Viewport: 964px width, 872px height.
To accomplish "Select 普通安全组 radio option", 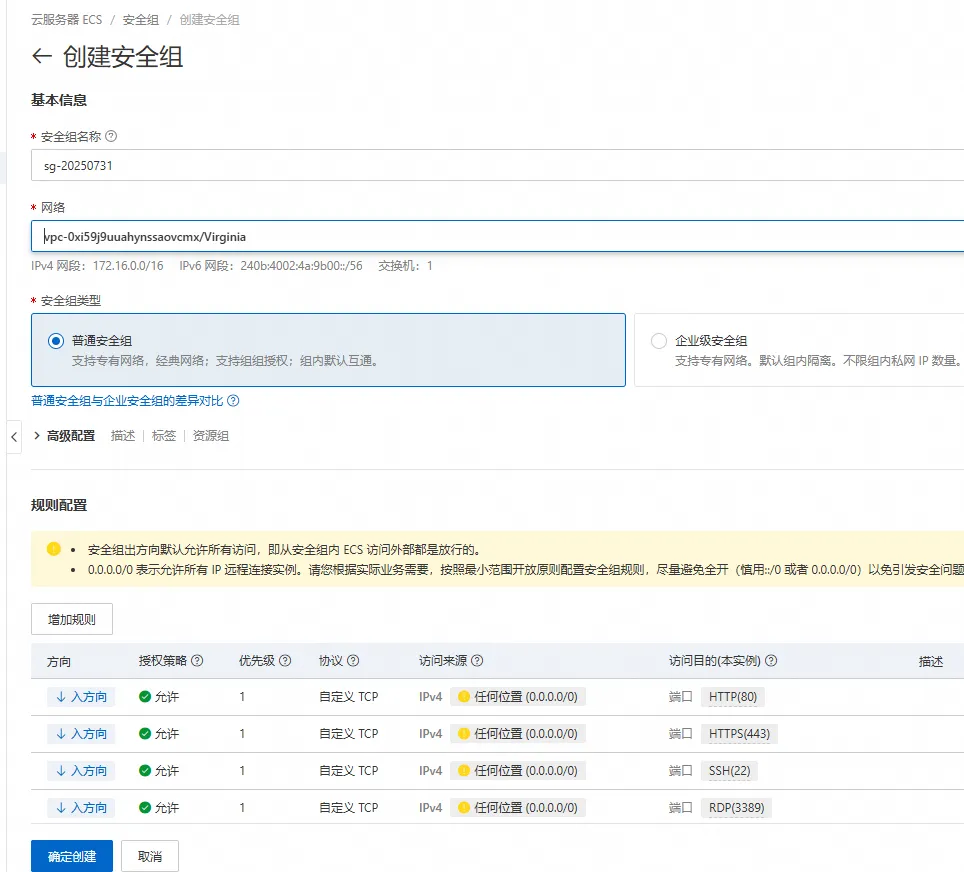I will point(56,341).
